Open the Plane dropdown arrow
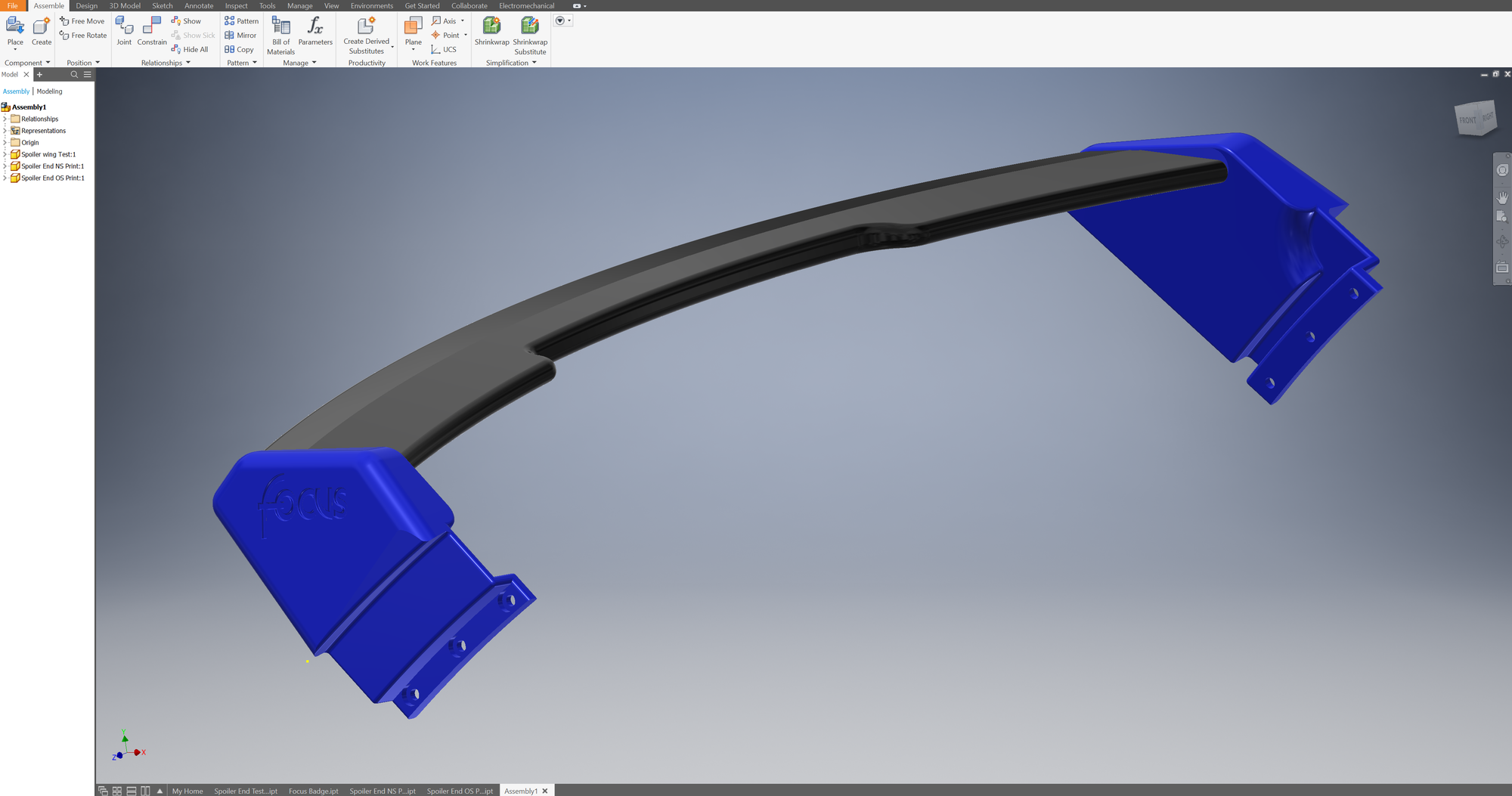Screen dimensions: 1512x796 (x=413, y=50)
